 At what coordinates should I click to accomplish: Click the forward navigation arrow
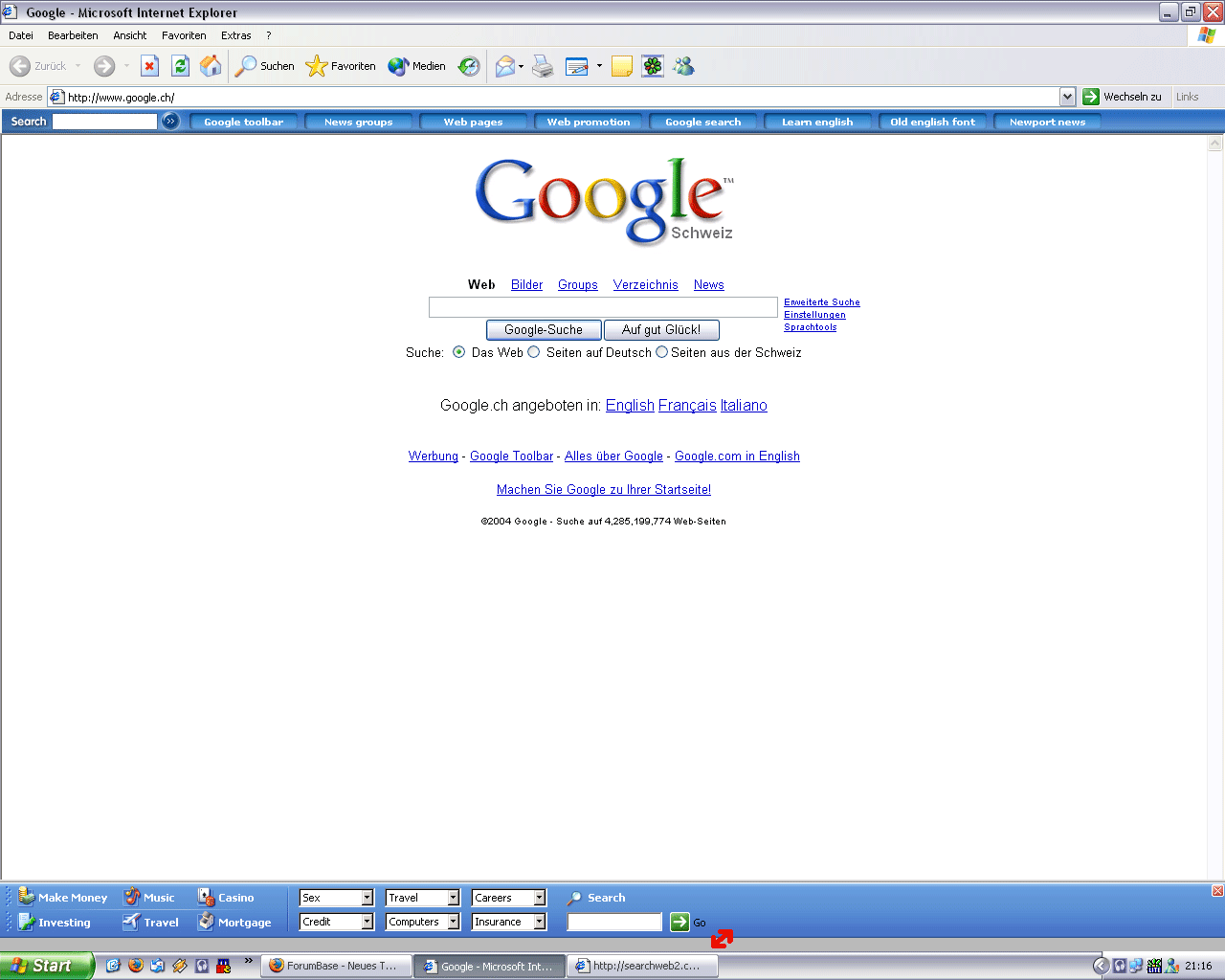[x=104, y=66]
